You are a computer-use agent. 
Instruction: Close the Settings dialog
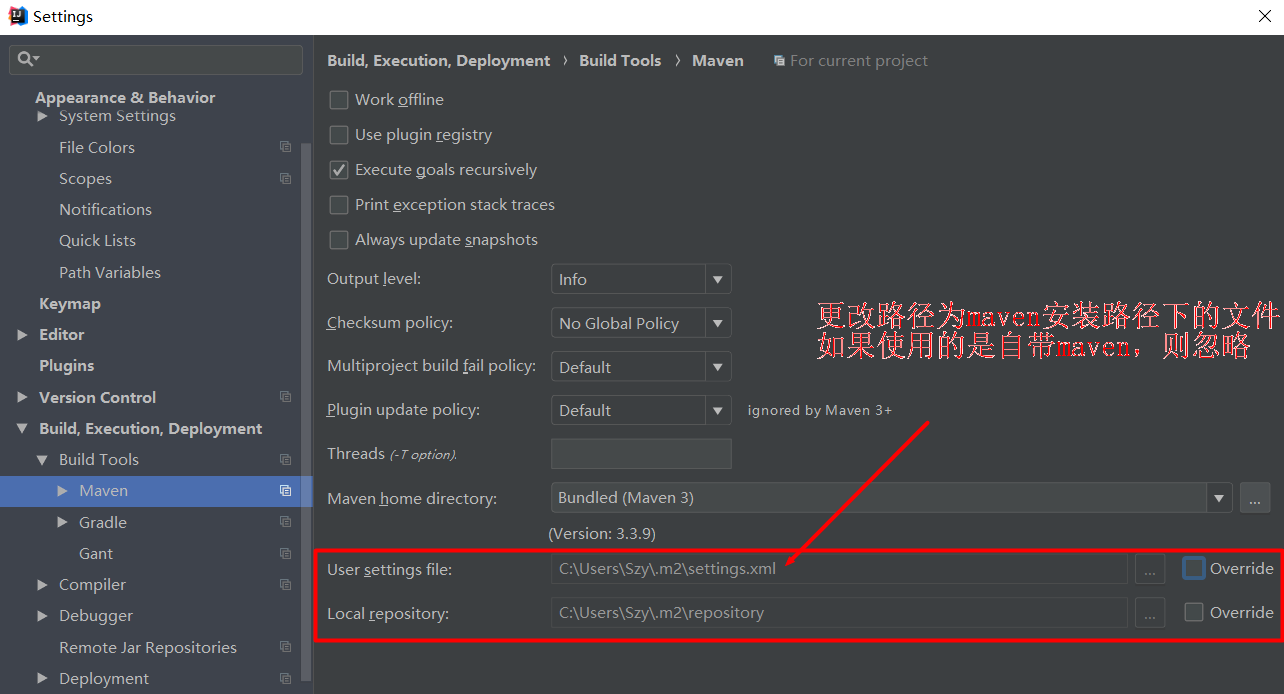click(1264, 16)
